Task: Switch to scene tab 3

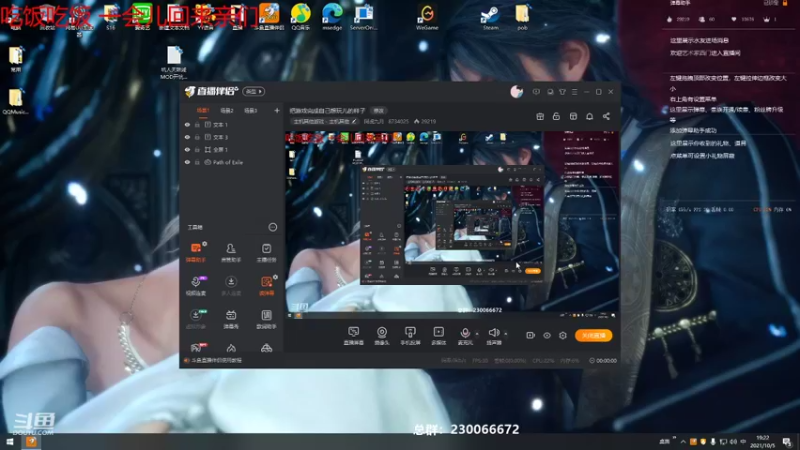Action: (250, 110)
